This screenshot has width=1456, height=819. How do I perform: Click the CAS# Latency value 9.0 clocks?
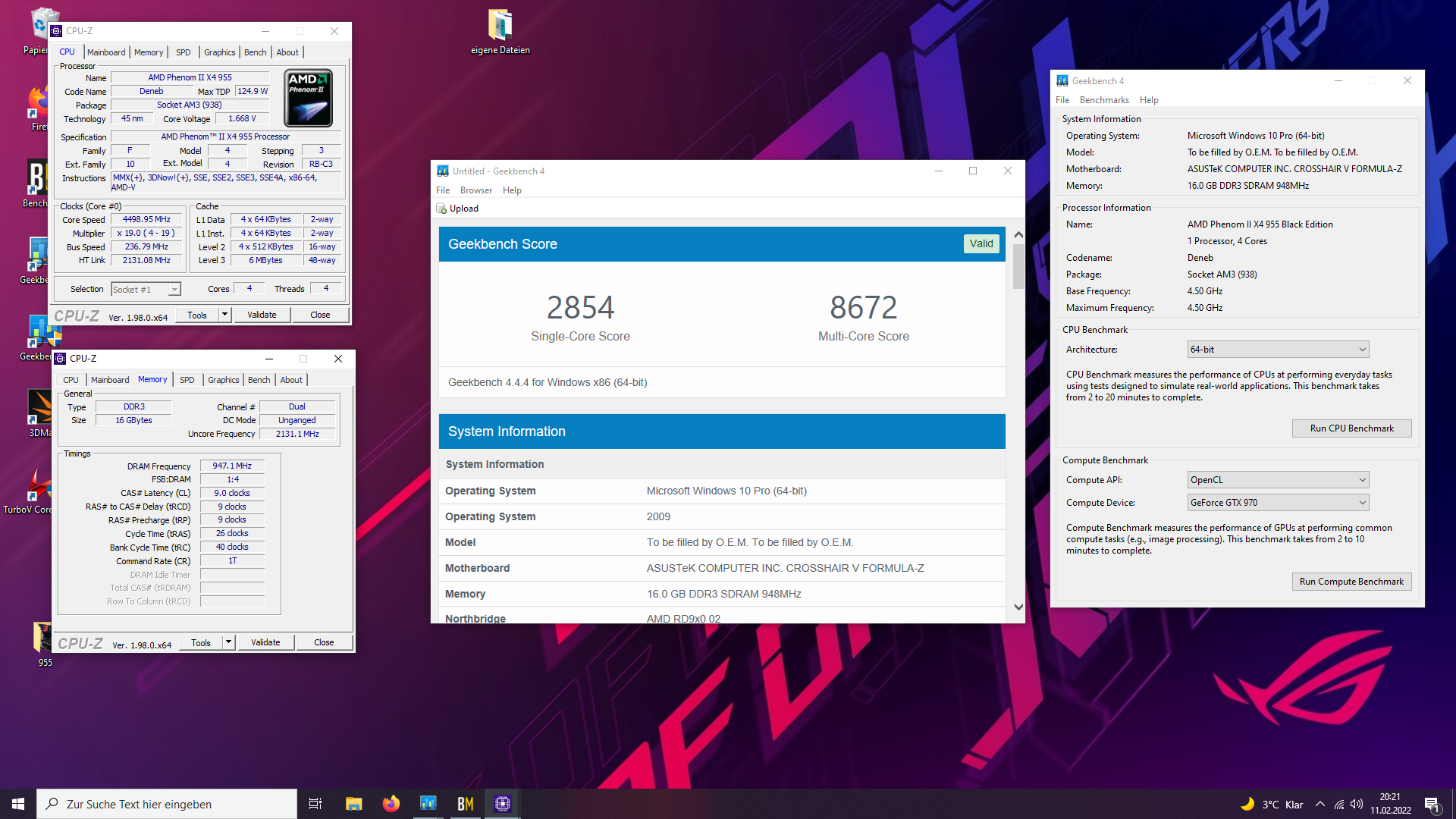click(x=232, y=493)
